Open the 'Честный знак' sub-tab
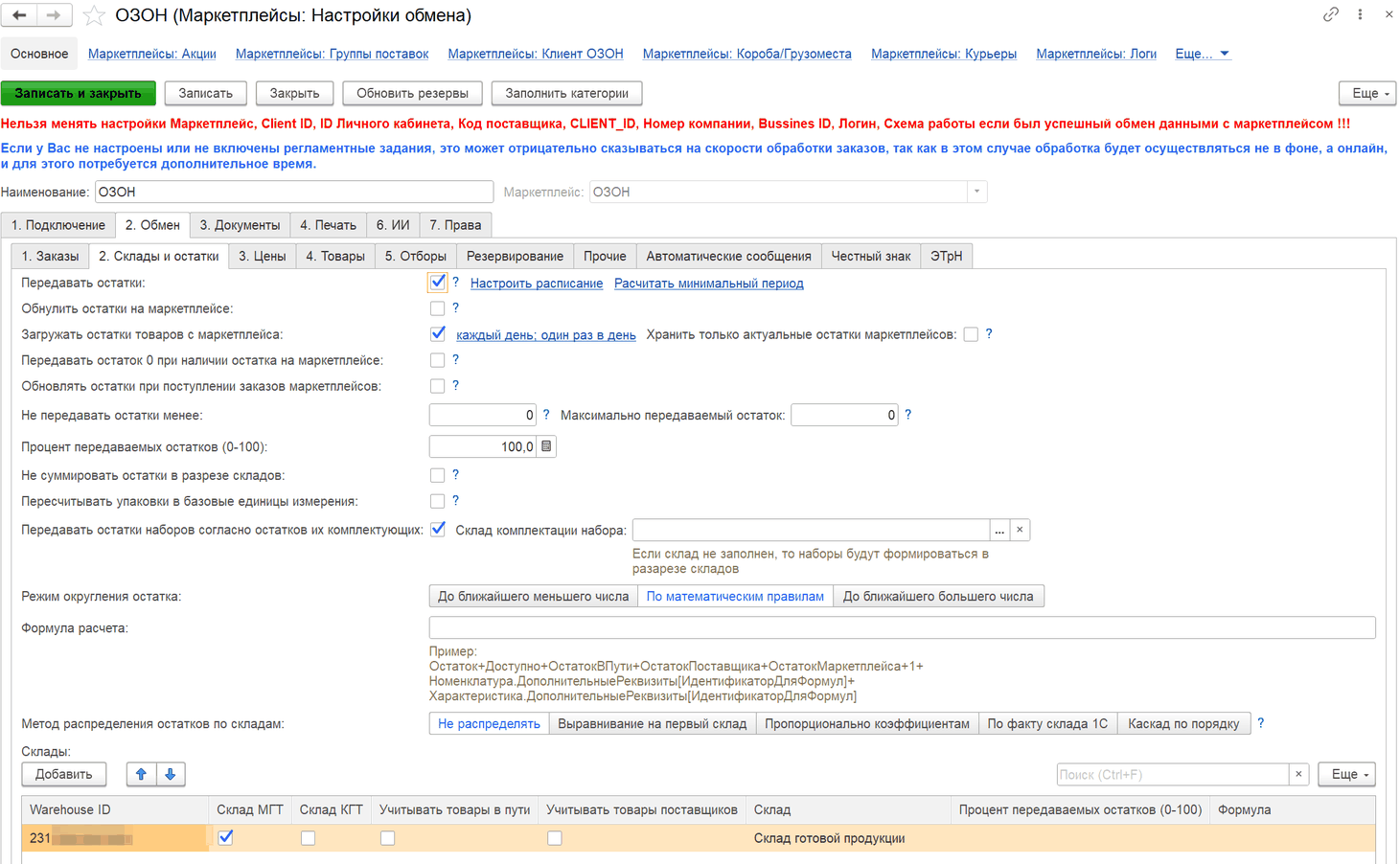The width and height of the screenshot is (1400, 864). [871, 256]
